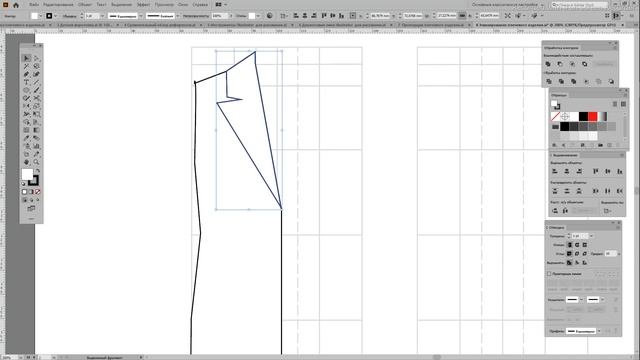This screenshot has width=640, height=360.
Task: Open the graphic style dropdown in control bar
Action: [x=258, y=16]
